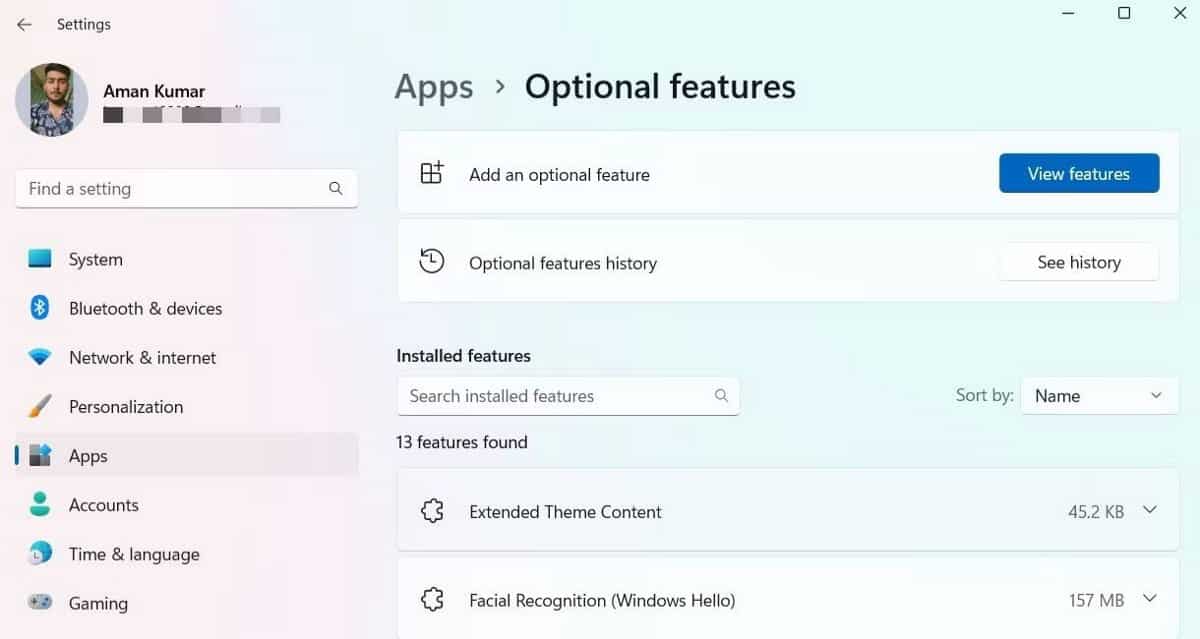
Task: Go to Accounts settings
Action: coord(104,505)
